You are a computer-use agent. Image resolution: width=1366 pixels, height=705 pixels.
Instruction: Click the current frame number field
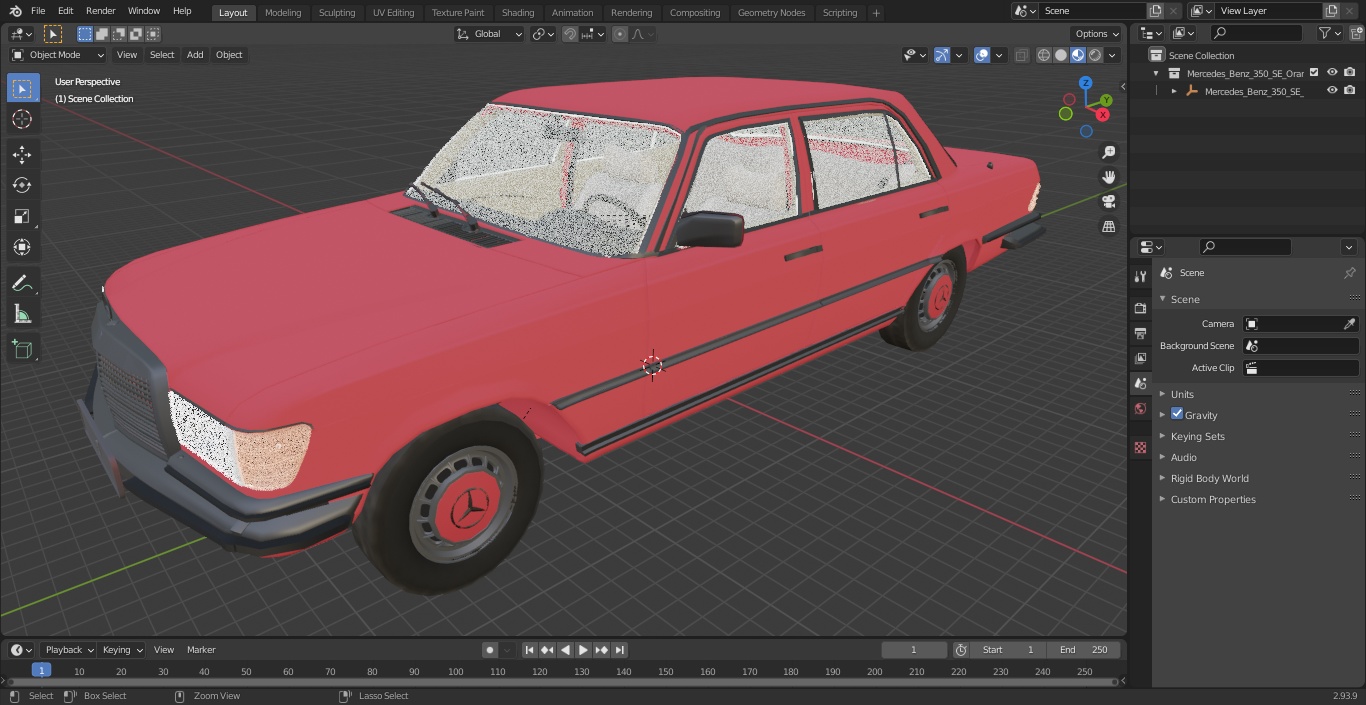coord(914,650)
